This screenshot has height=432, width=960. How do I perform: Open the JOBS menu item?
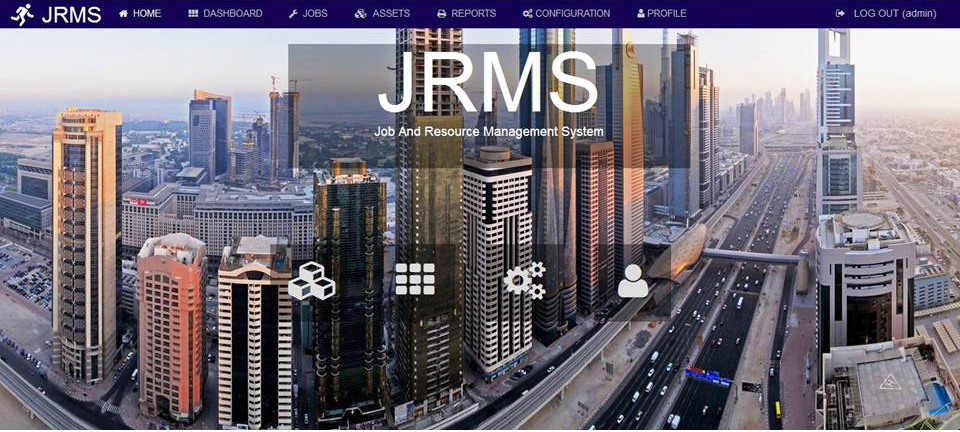pos(308,13)
